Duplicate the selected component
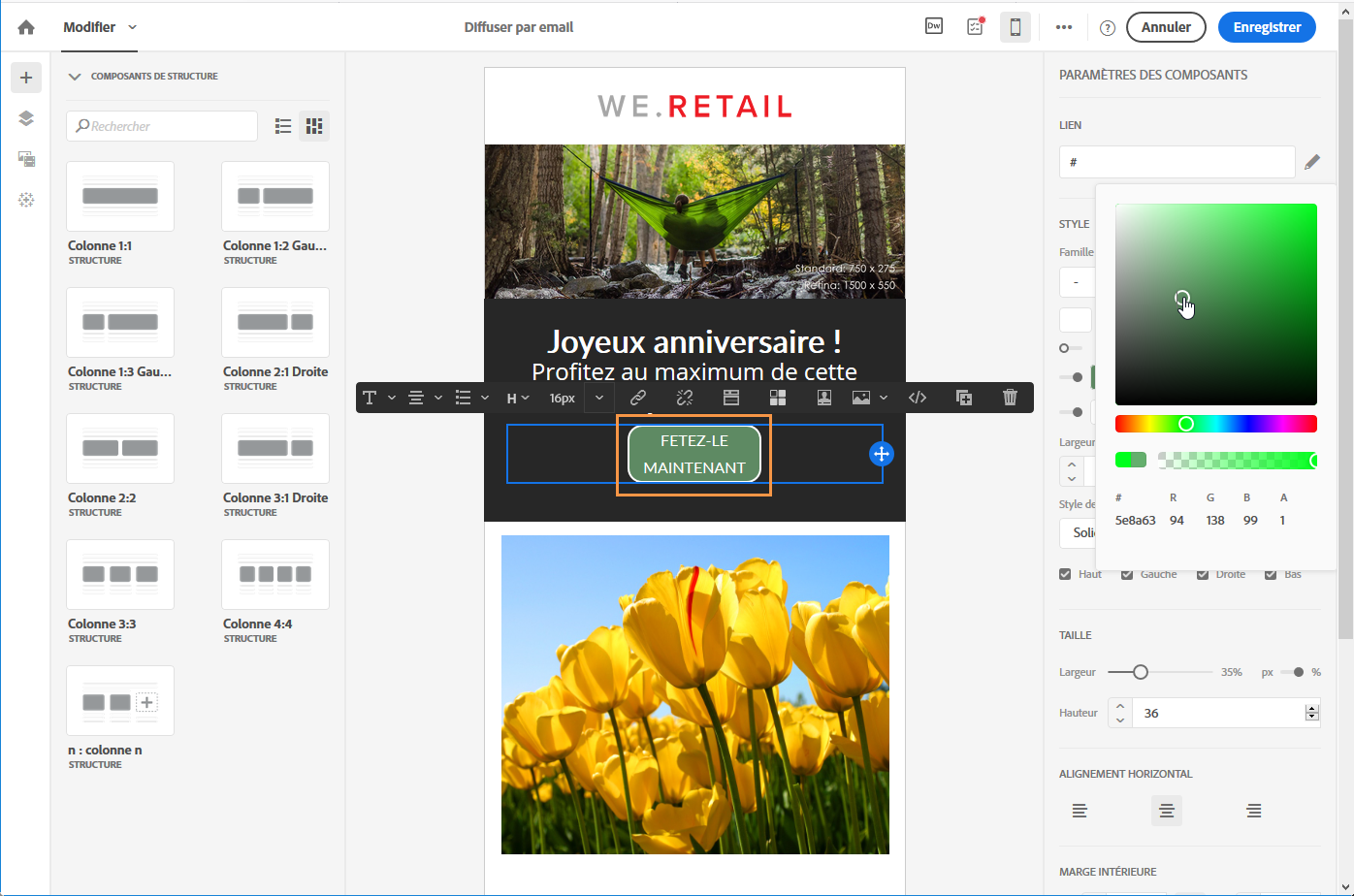 coord(964,398)
